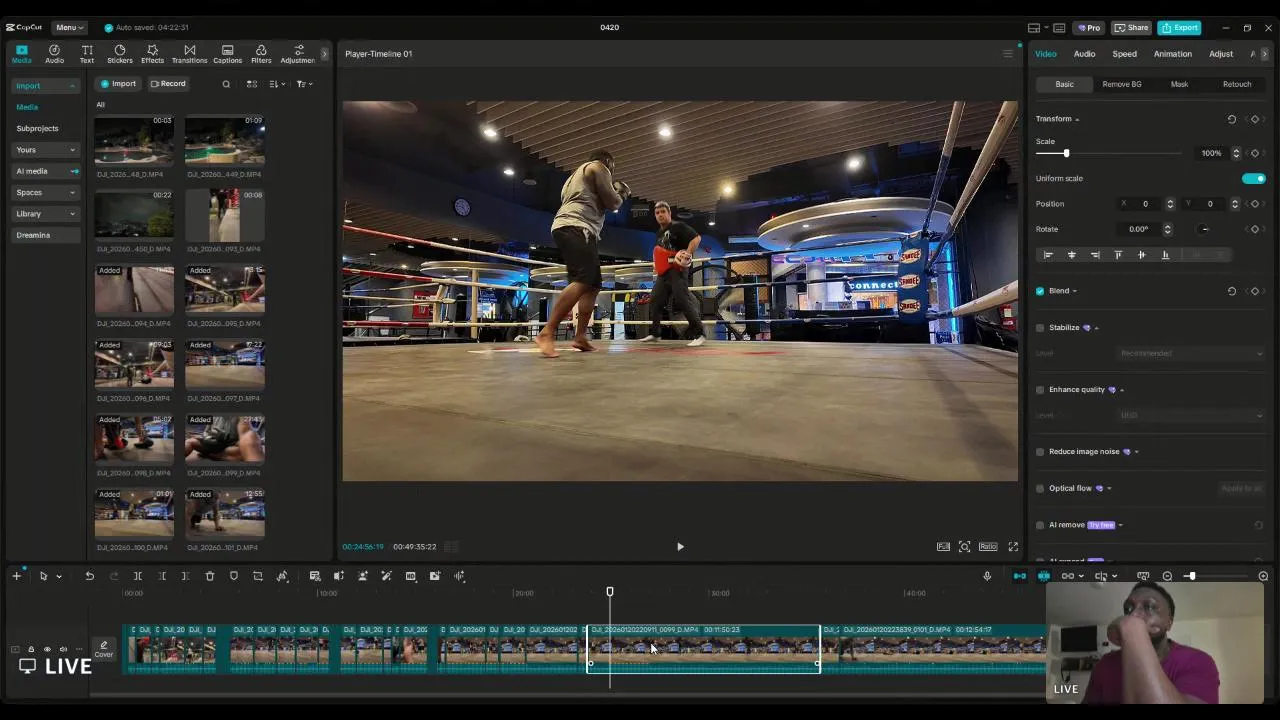Click the Undo arrow in timeline toolbar
Screen dimensions: 1280x720
coord(89,576)
